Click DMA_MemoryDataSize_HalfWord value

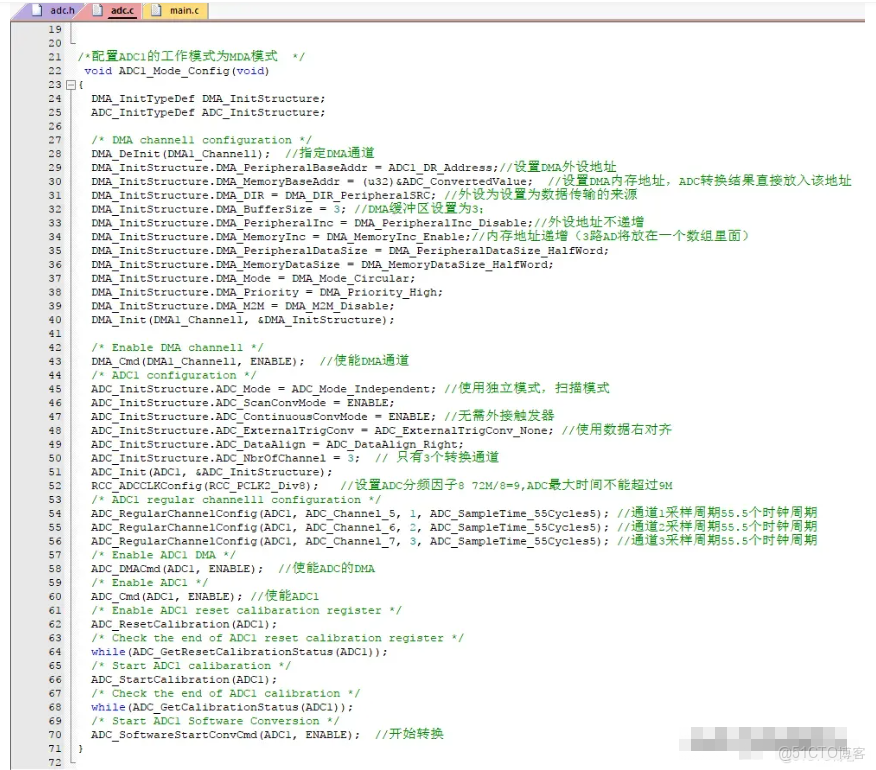click(457, 265)
